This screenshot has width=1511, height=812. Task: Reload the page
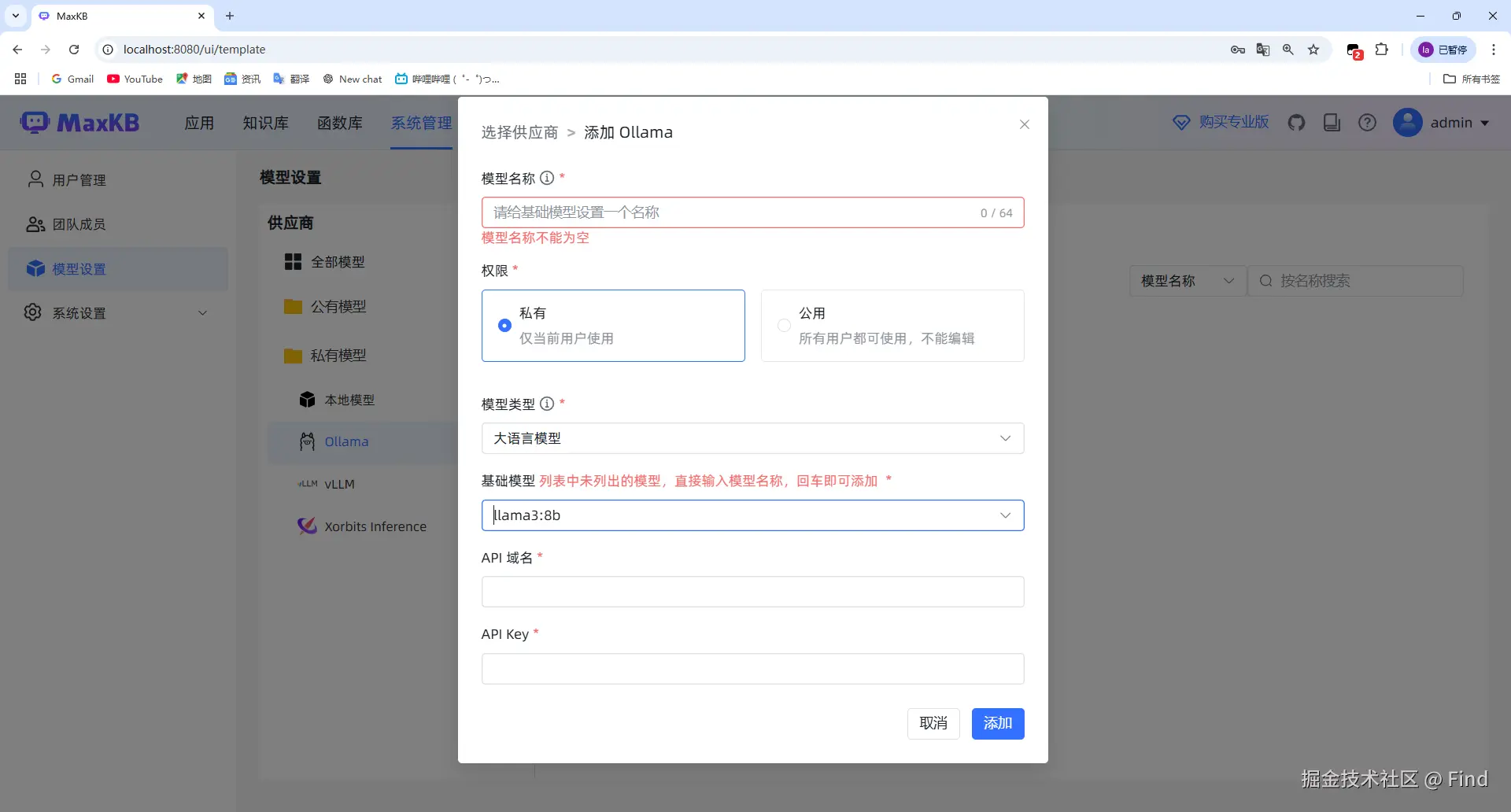[74, 50]
